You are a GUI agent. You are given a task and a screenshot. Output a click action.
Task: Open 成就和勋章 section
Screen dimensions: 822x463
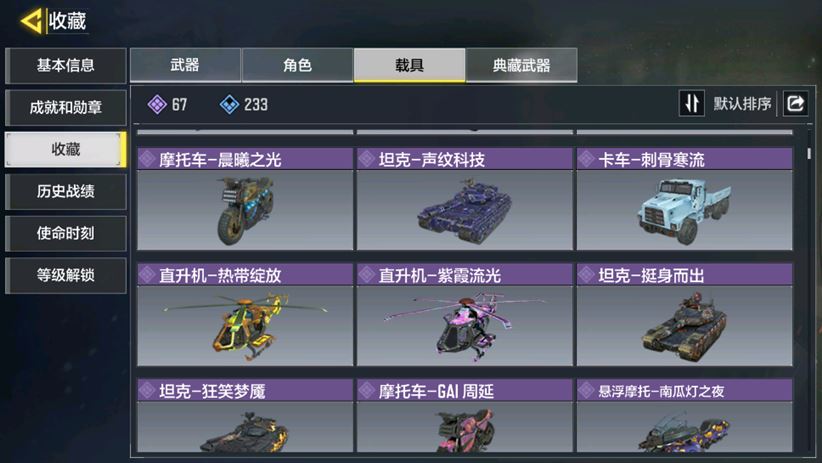tap(66, 107)
